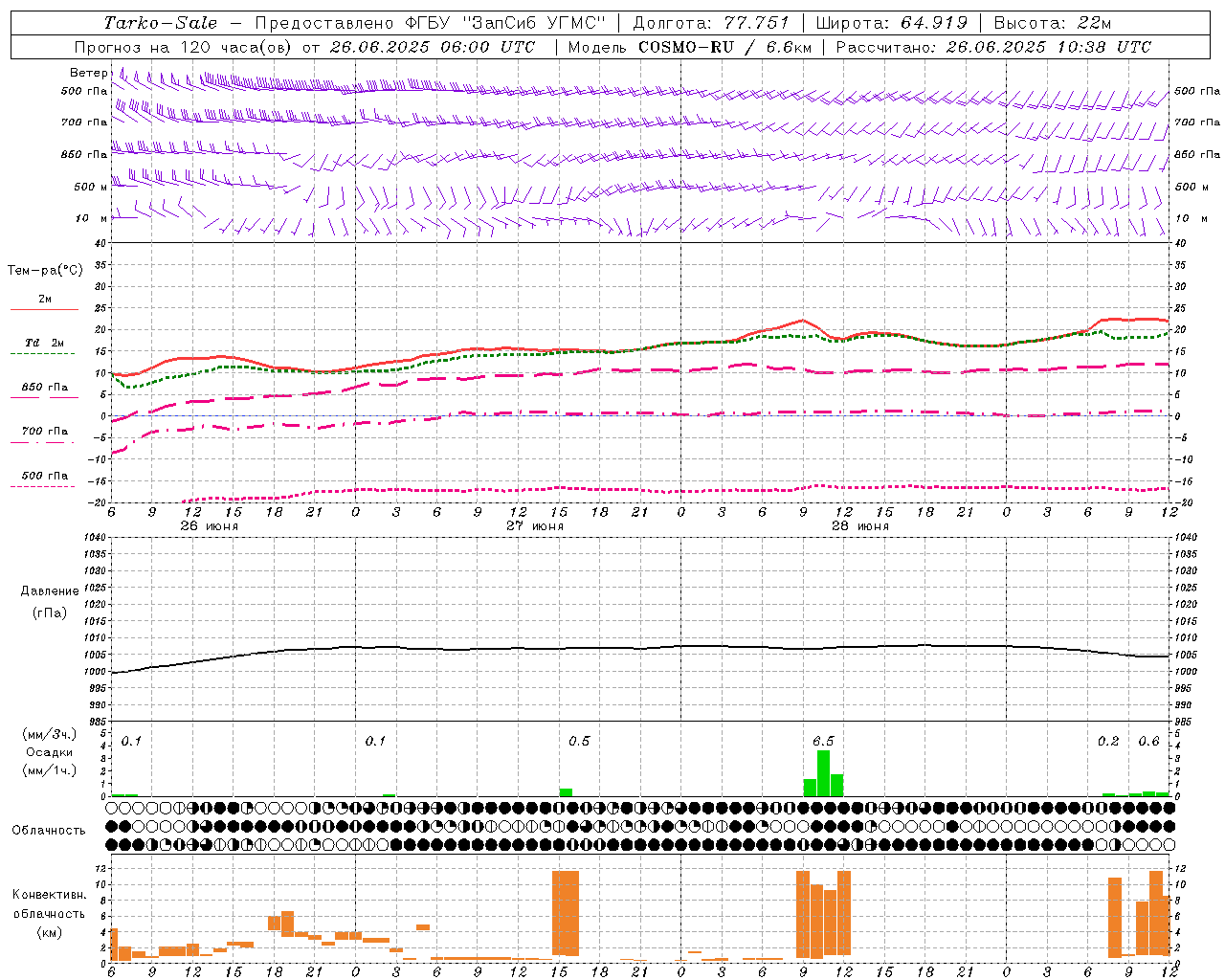The image size is (1225, 980).
Task: Select the 0.6 precipitation total value
Action: 1148,742
